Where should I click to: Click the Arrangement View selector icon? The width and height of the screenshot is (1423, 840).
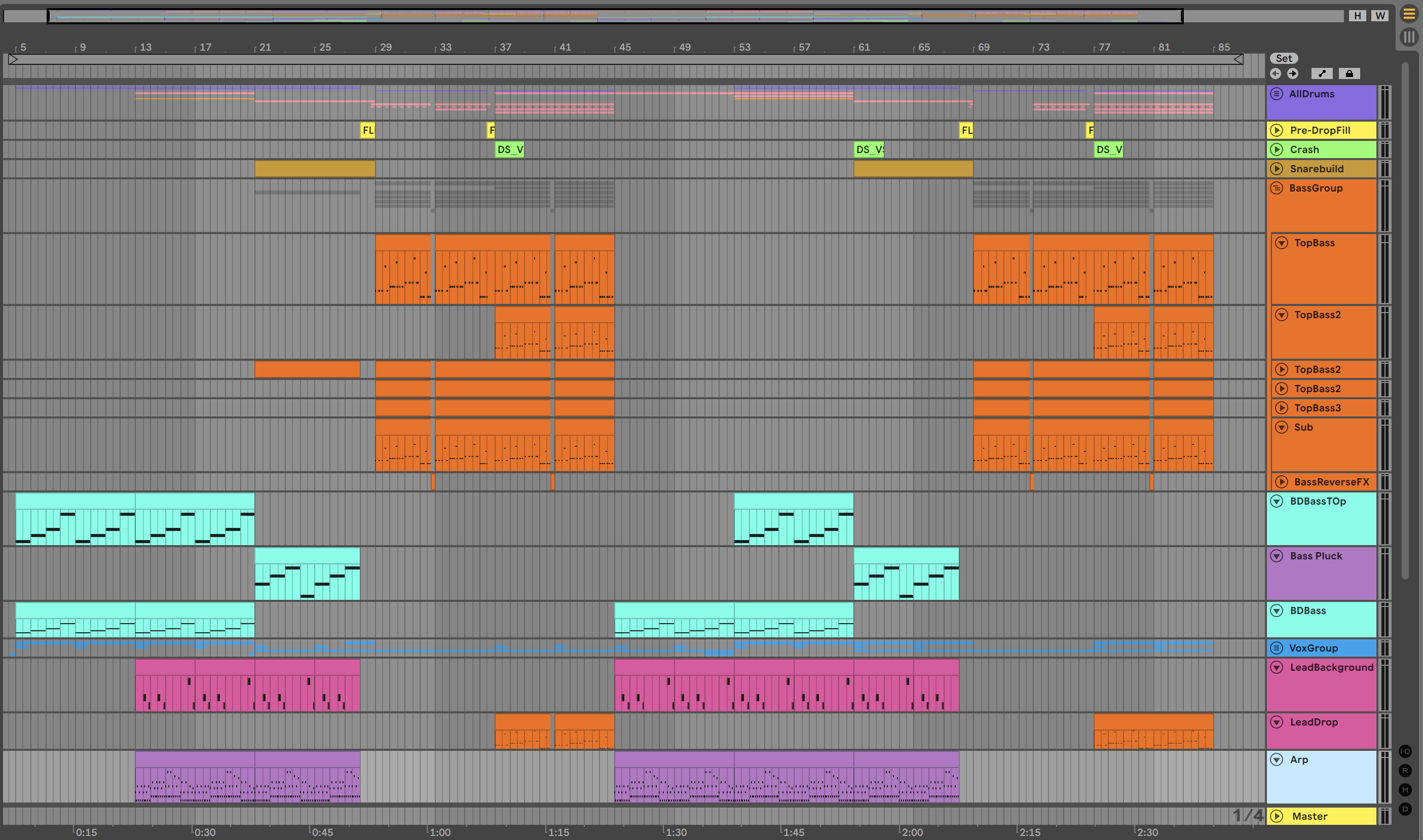click(x=1408, y=14)
